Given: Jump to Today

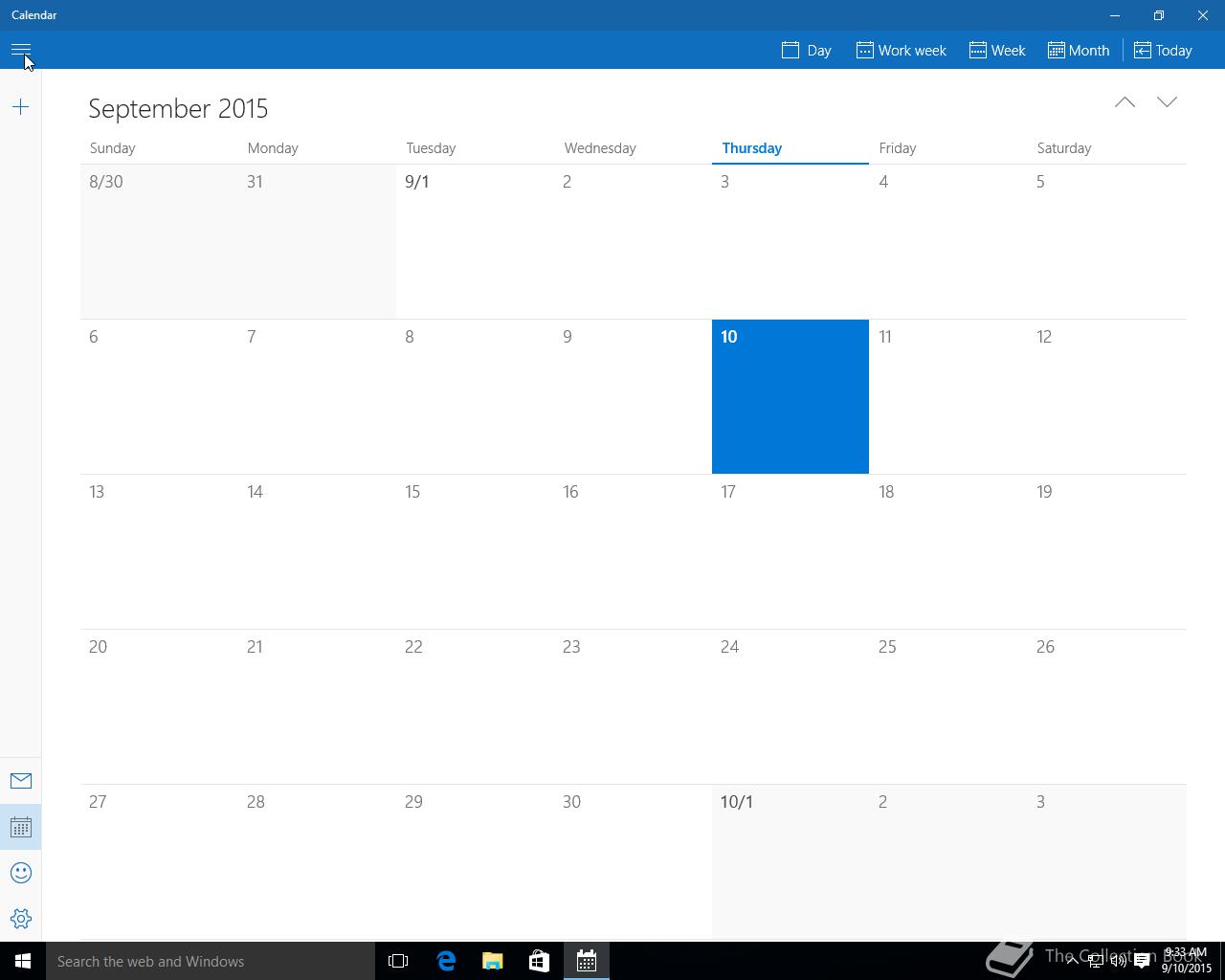Looking at the screenshot, I should click(x=1163, y=50).
